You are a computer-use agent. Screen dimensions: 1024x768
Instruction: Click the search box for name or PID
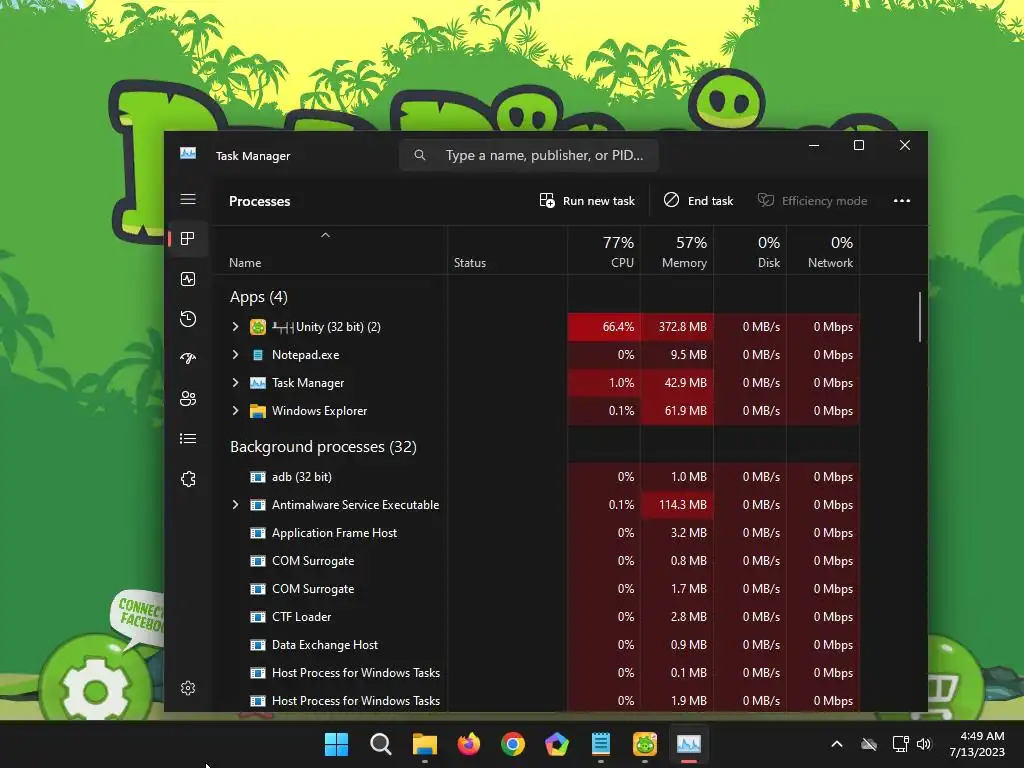tap(528, 155)
